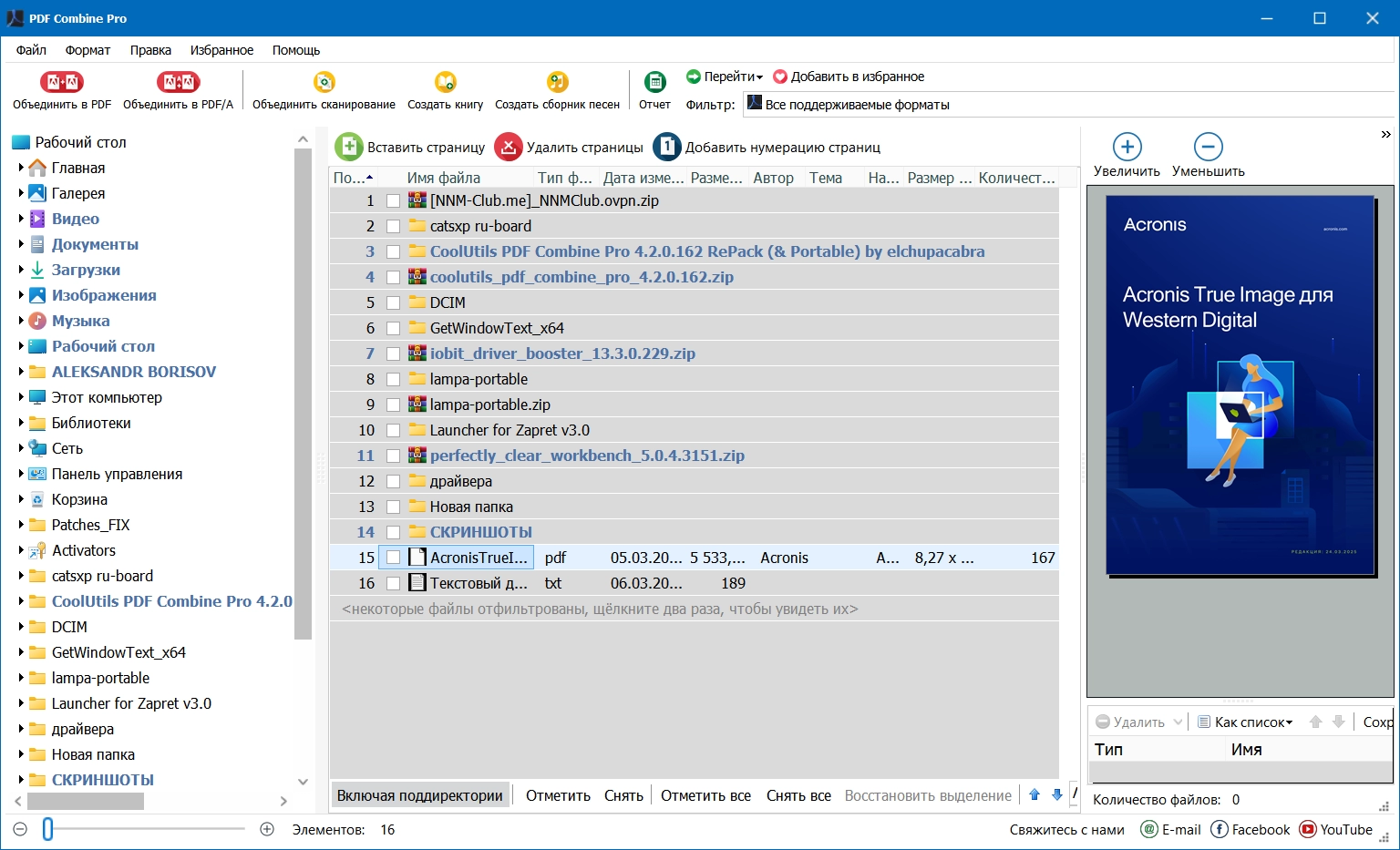This screenshot has height=850, width=1400.
Task: Zoom out preview with Уменьшить icon
Action: 1209,147
